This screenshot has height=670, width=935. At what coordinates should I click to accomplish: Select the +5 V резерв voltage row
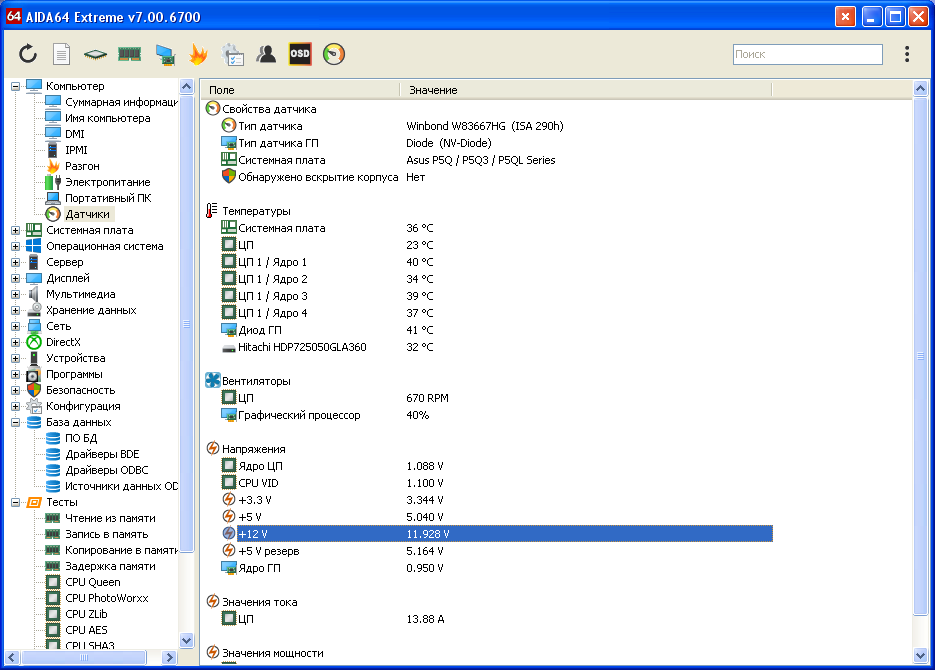tap(268, 551)
